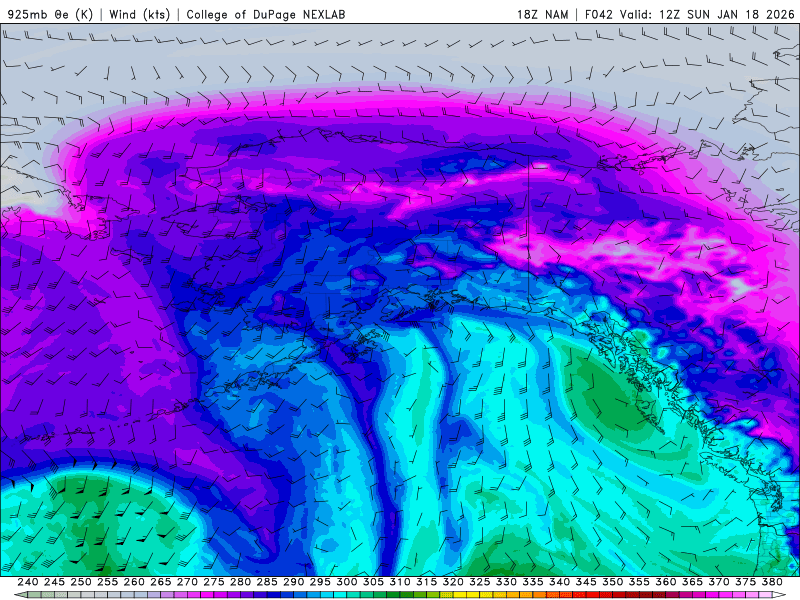Click the "925mb θe (K)" title label
800x600 pixels.
pyautogui.click(x=51, y=14)
